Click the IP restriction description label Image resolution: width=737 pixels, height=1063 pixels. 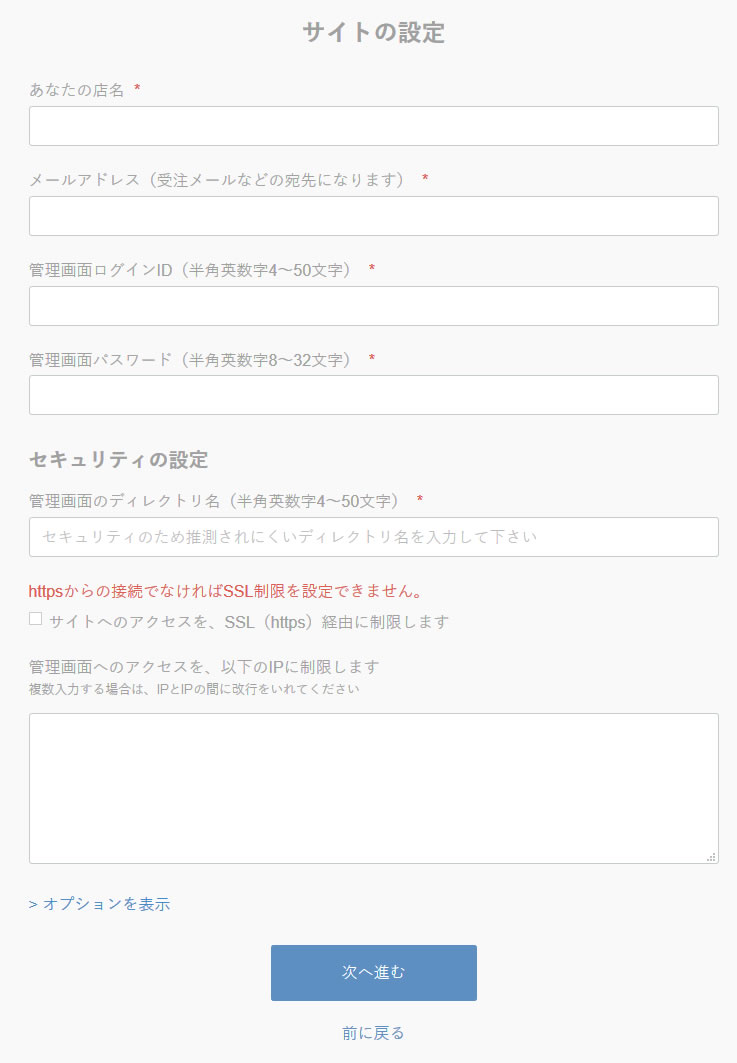[204, 667]
